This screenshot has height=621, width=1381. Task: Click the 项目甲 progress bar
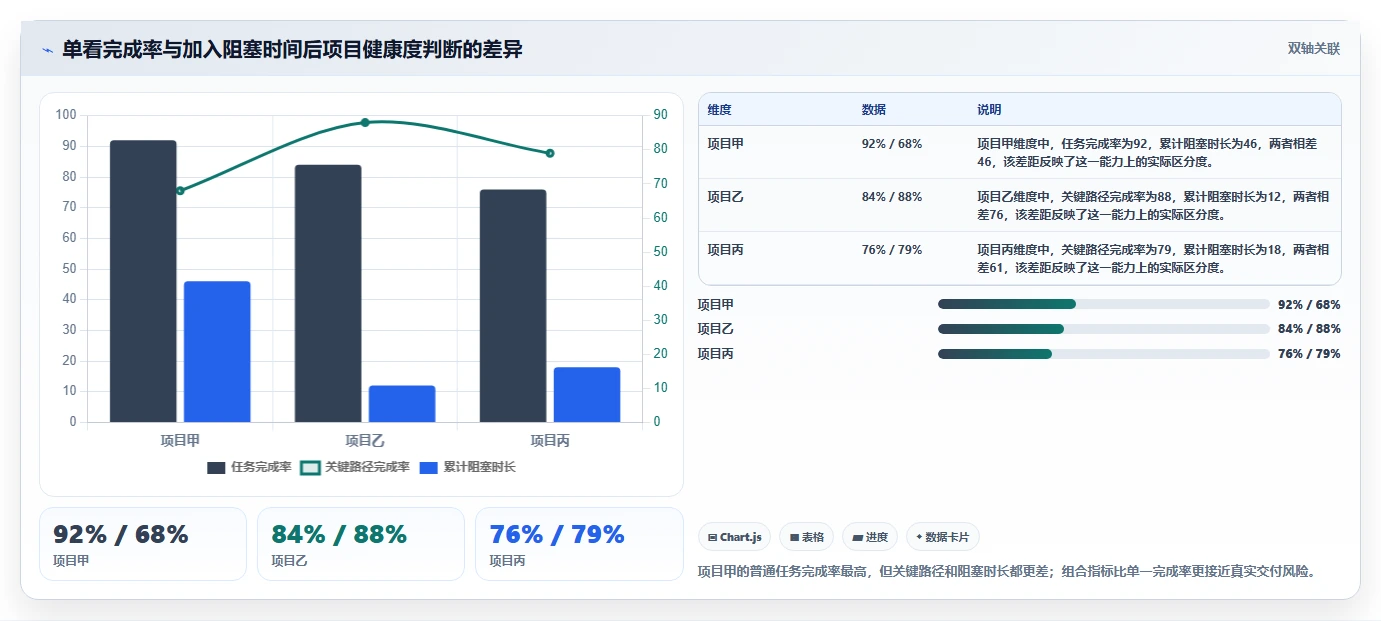[1104, 304]
